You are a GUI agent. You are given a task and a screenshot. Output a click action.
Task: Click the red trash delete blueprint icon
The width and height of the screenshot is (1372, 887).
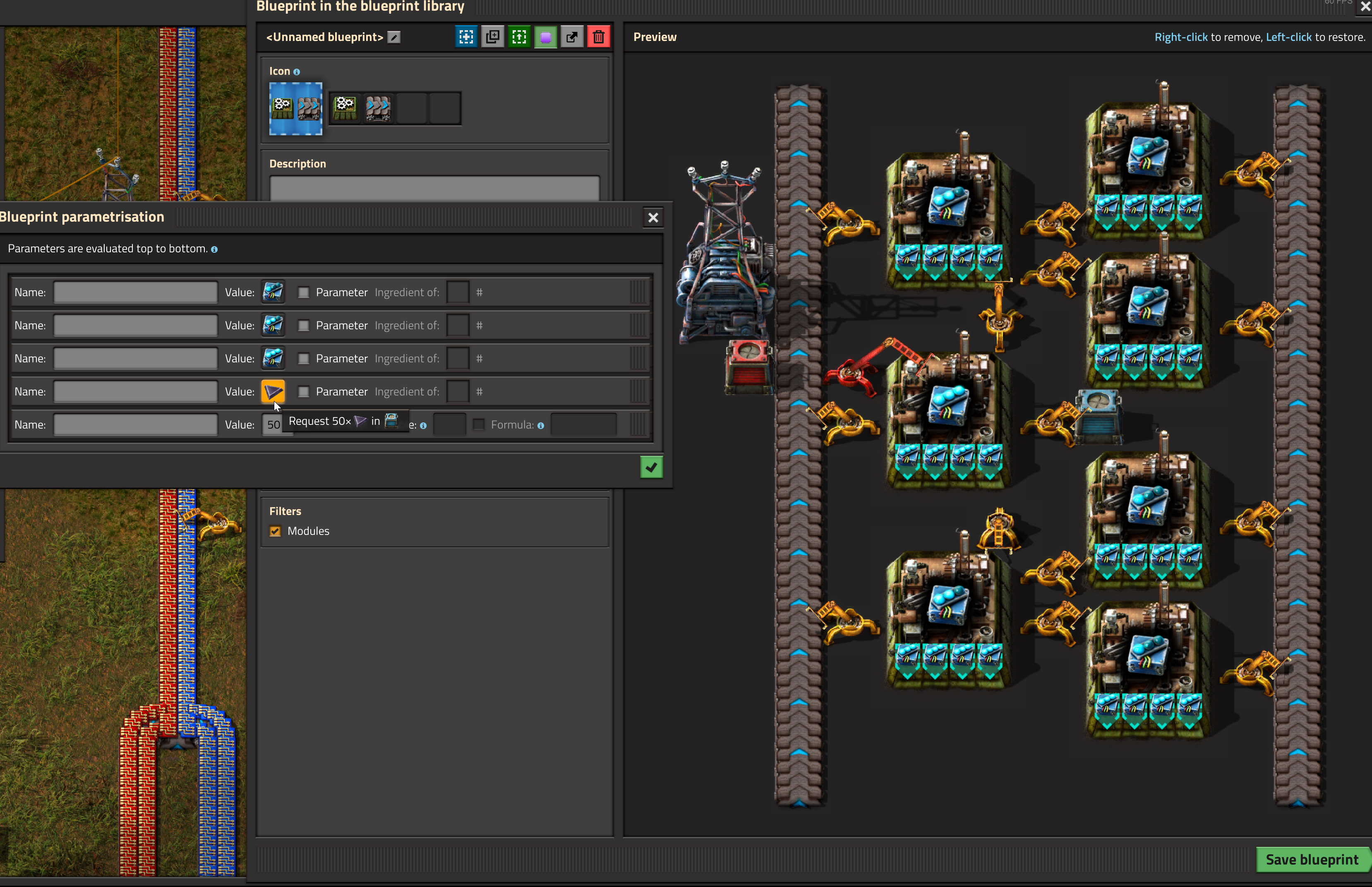click(598, 37)
